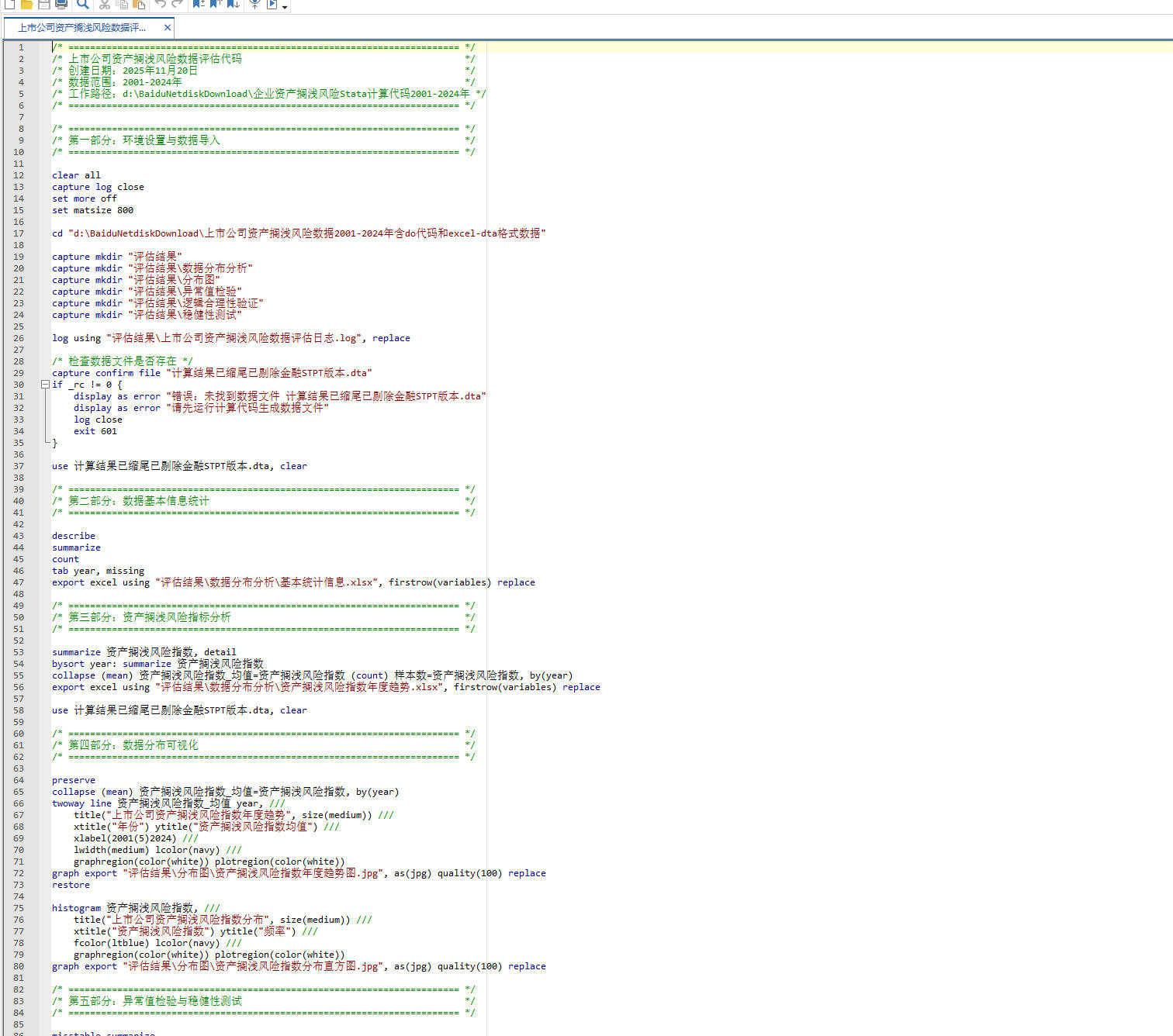The width and height of the screenshot is (1173, 1036).
Task: Click the 'preserve' command line
Action: click(x=74, y=780)
